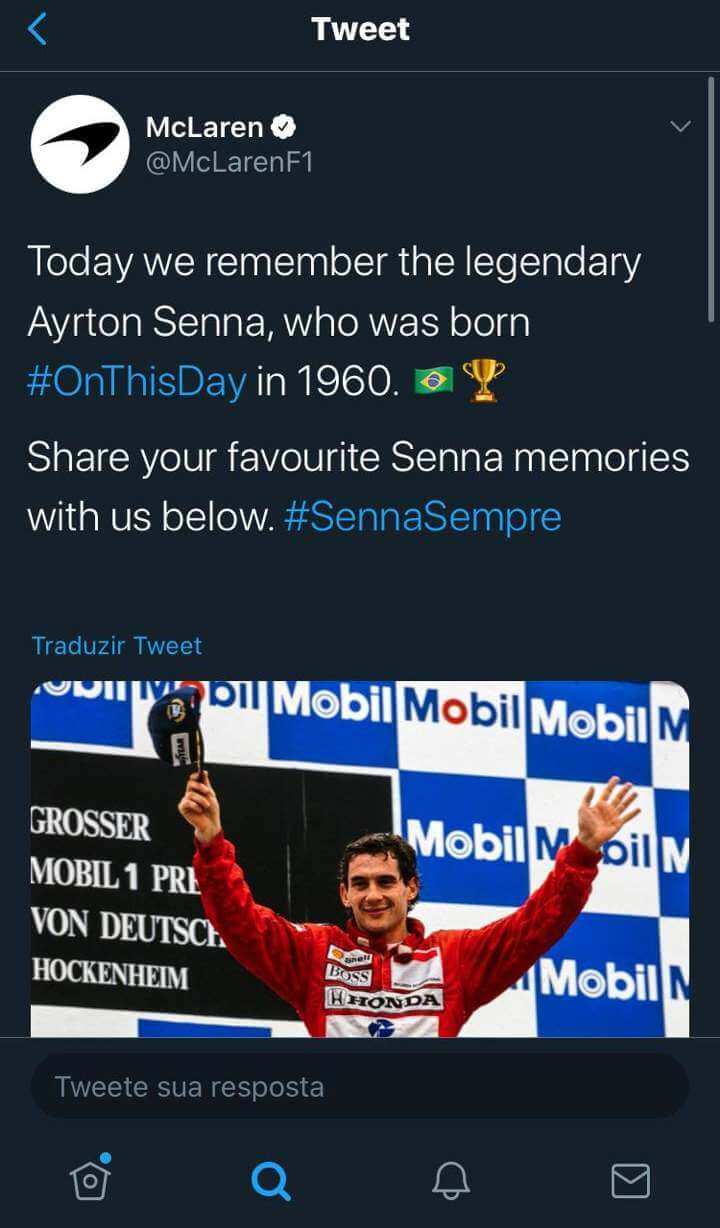Image resolution: width=720 pixels, height=1228 pixels.
Task: Open the Search magnifier tab
Action: click(270, 1181)
